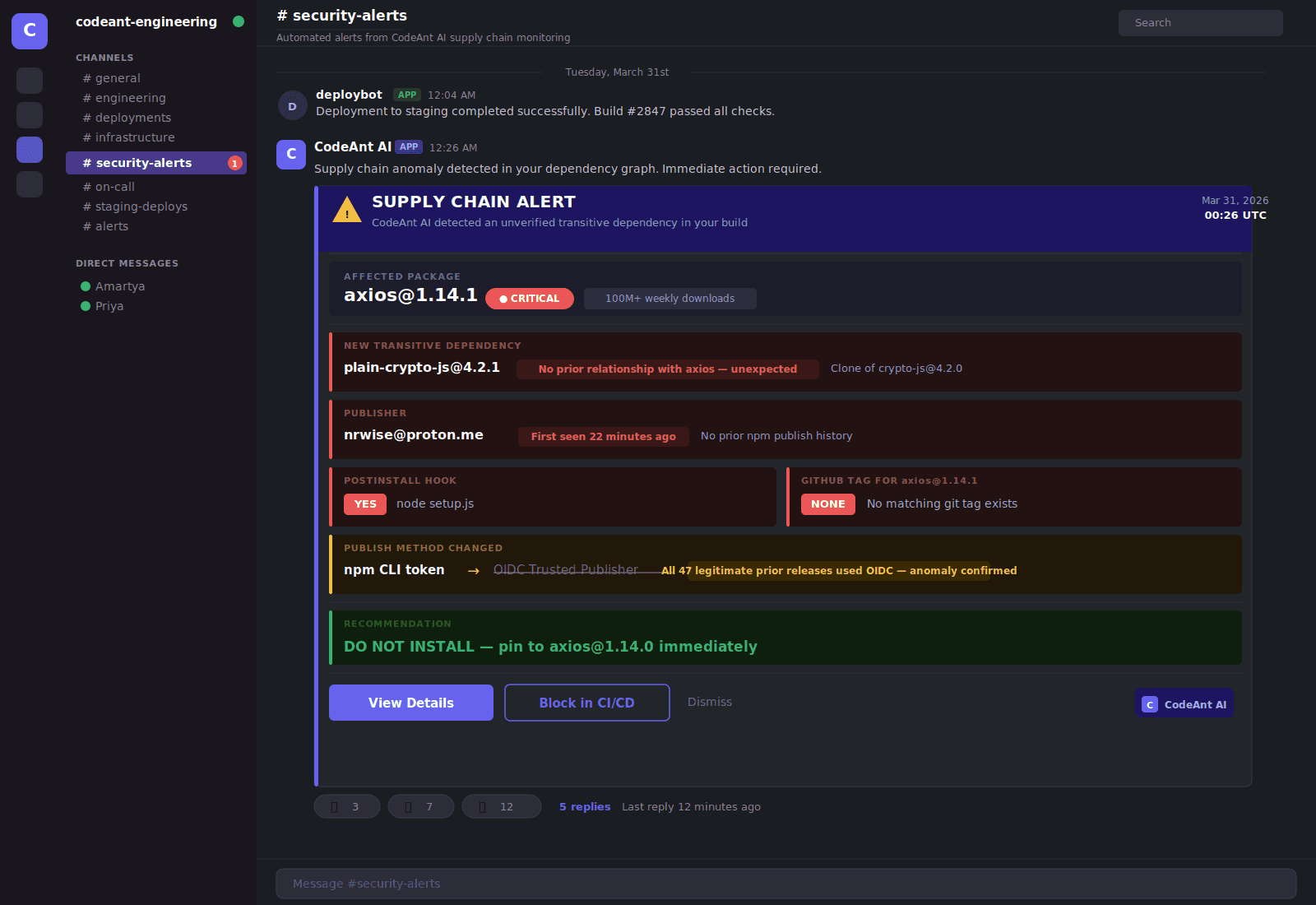Click the CodeAnt AI footer badge
The width and height of the screenshot is (1316, 905).
[x=1184, y=703]
